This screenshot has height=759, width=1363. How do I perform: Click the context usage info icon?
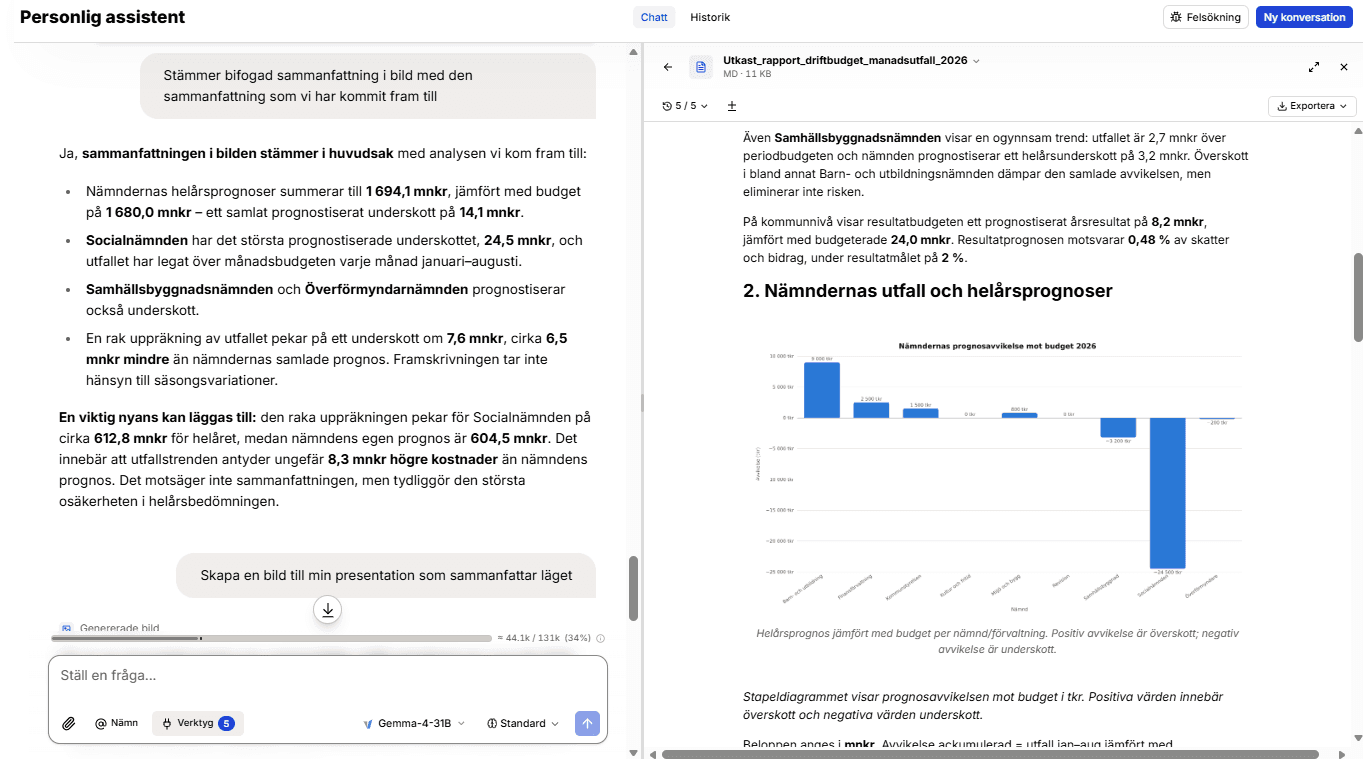(x=600, y=638)
